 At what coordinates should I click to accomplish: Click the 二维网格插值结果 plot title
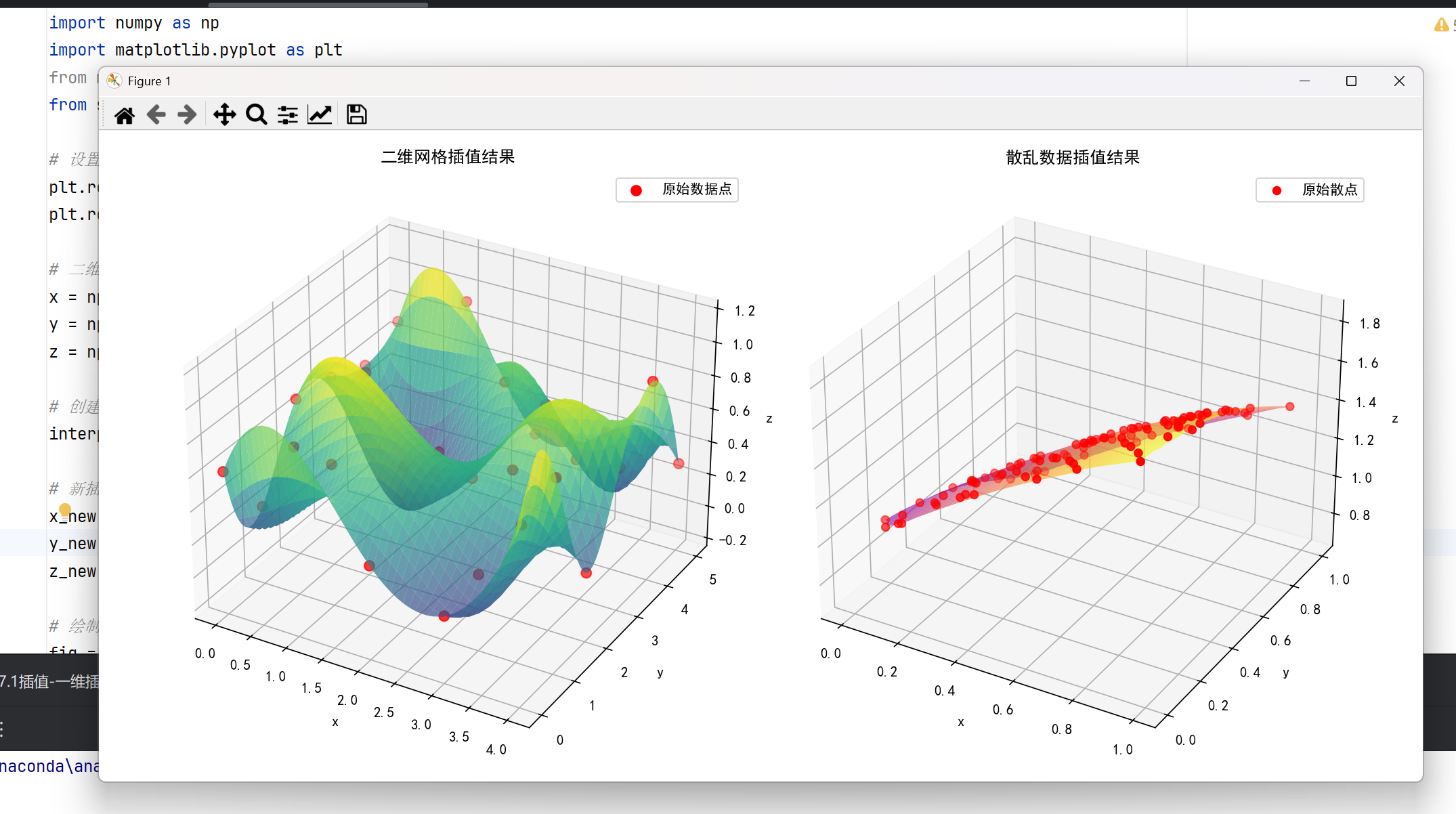pyautogui.click(x=448, y=157)
